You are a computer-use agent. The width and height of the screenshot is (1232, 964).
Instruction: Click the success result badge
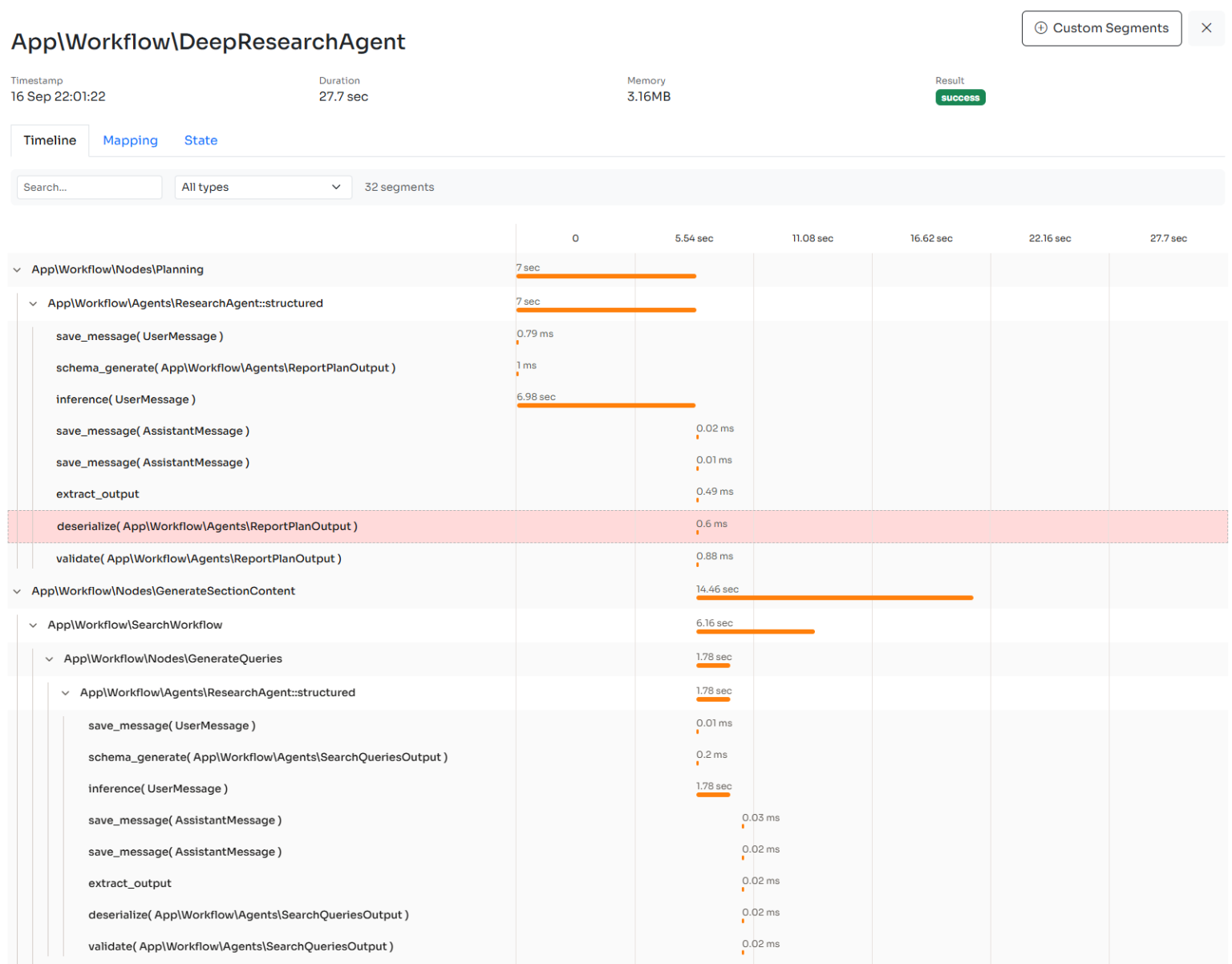[x=960, y=97]
